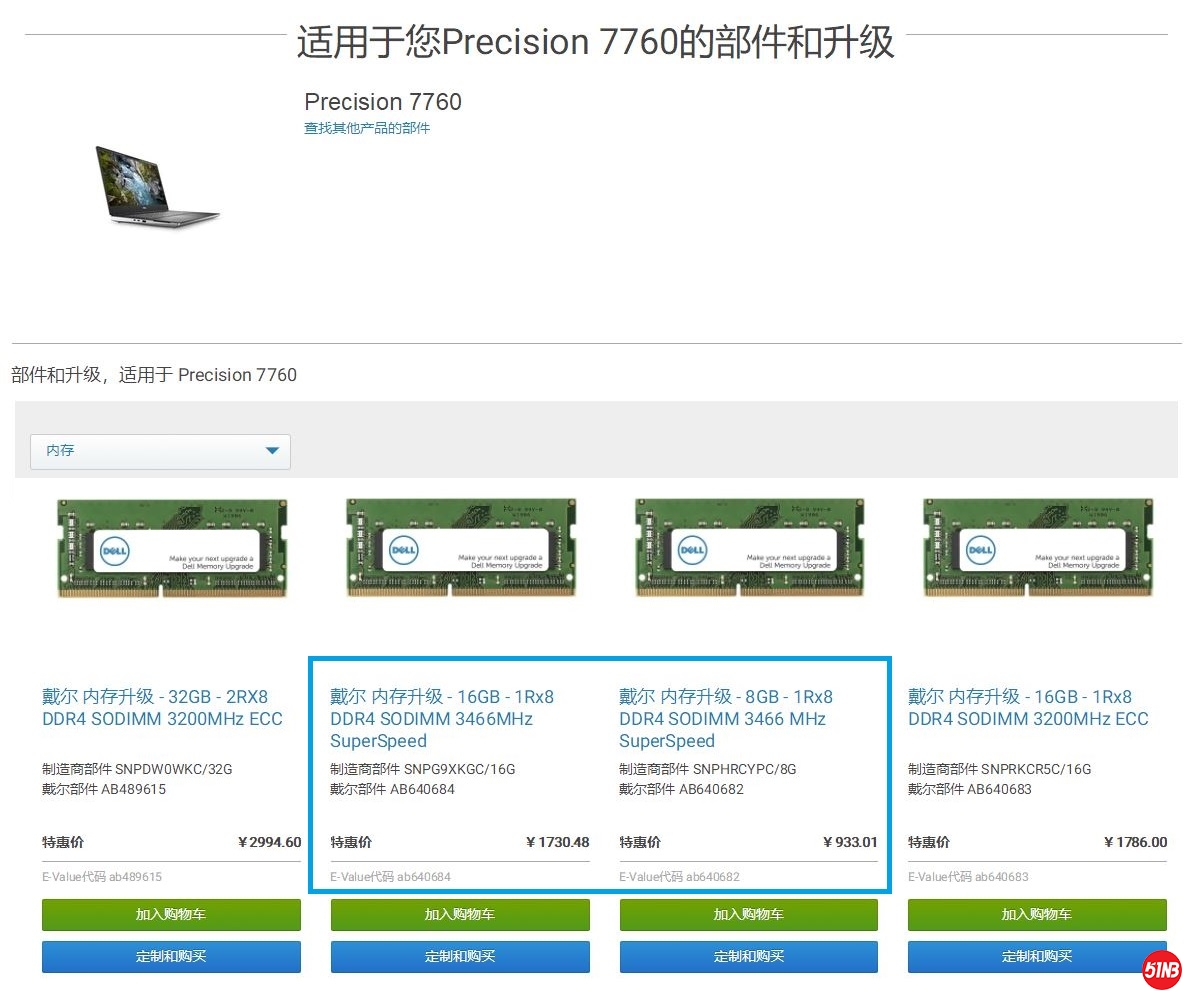This screenshot has height=1000, width=1192.
Task: Click the 查找其他产品的部件 link
Action: [x=366, y=128]
